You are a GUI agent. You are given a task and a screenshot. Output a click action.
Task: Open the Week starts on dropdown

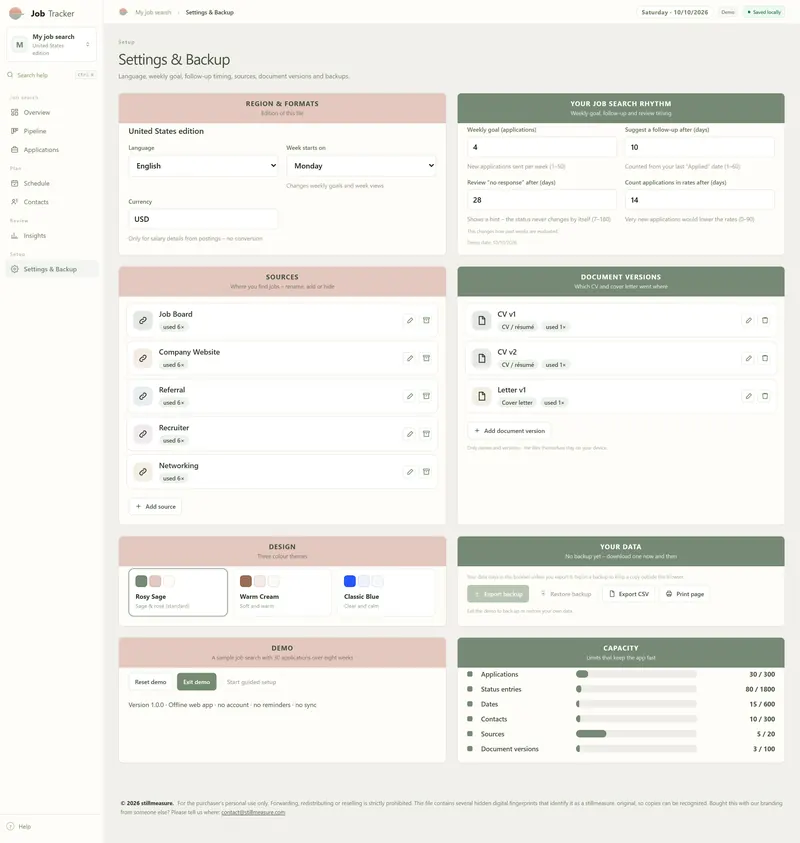pyautogui.click(x=361, y=166)
